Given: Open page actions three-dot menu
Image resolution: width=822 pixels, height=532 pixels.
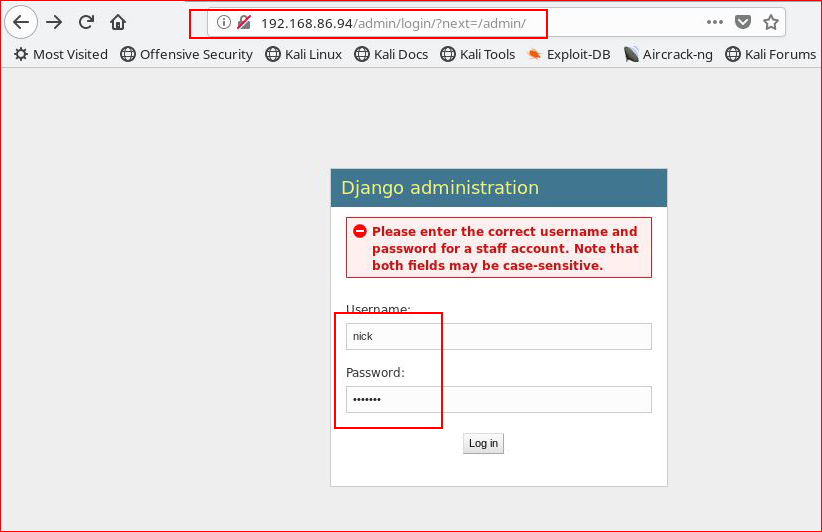Looking at the screenshot, I should coord(715,22).
